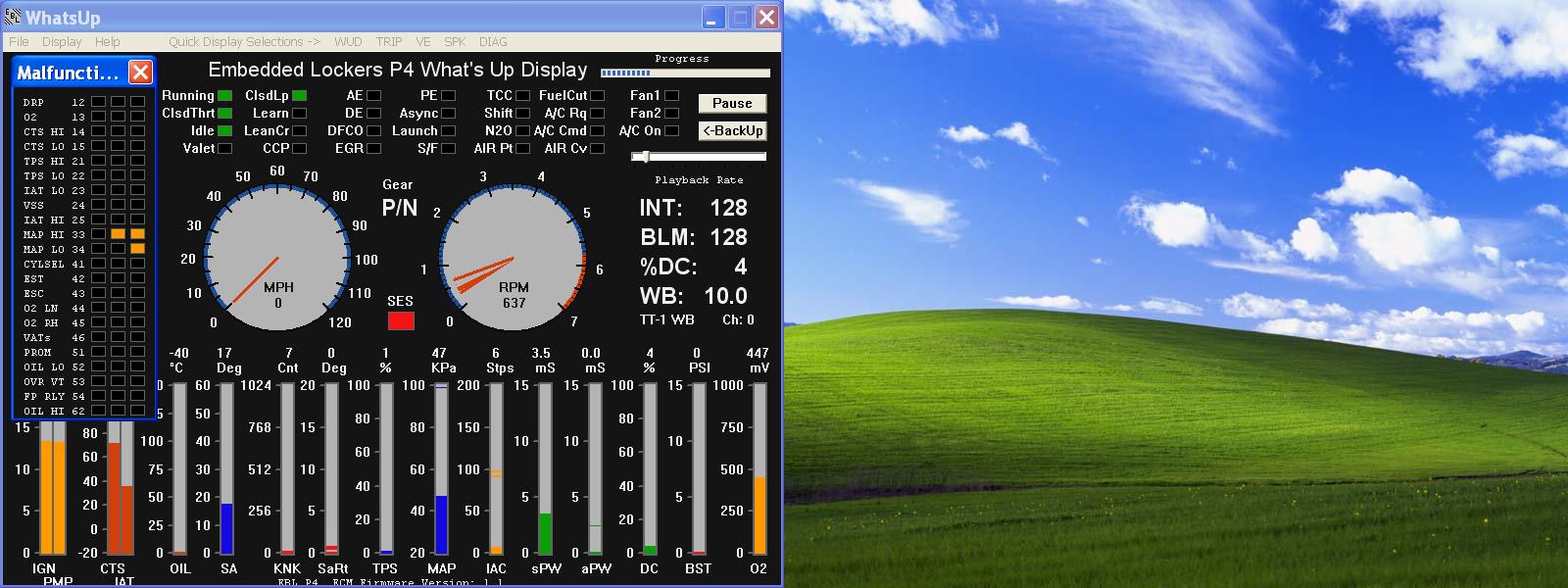This screenshot has width=1568, height=588.
Task: Open the Help menu
Action: click(108, 41)
